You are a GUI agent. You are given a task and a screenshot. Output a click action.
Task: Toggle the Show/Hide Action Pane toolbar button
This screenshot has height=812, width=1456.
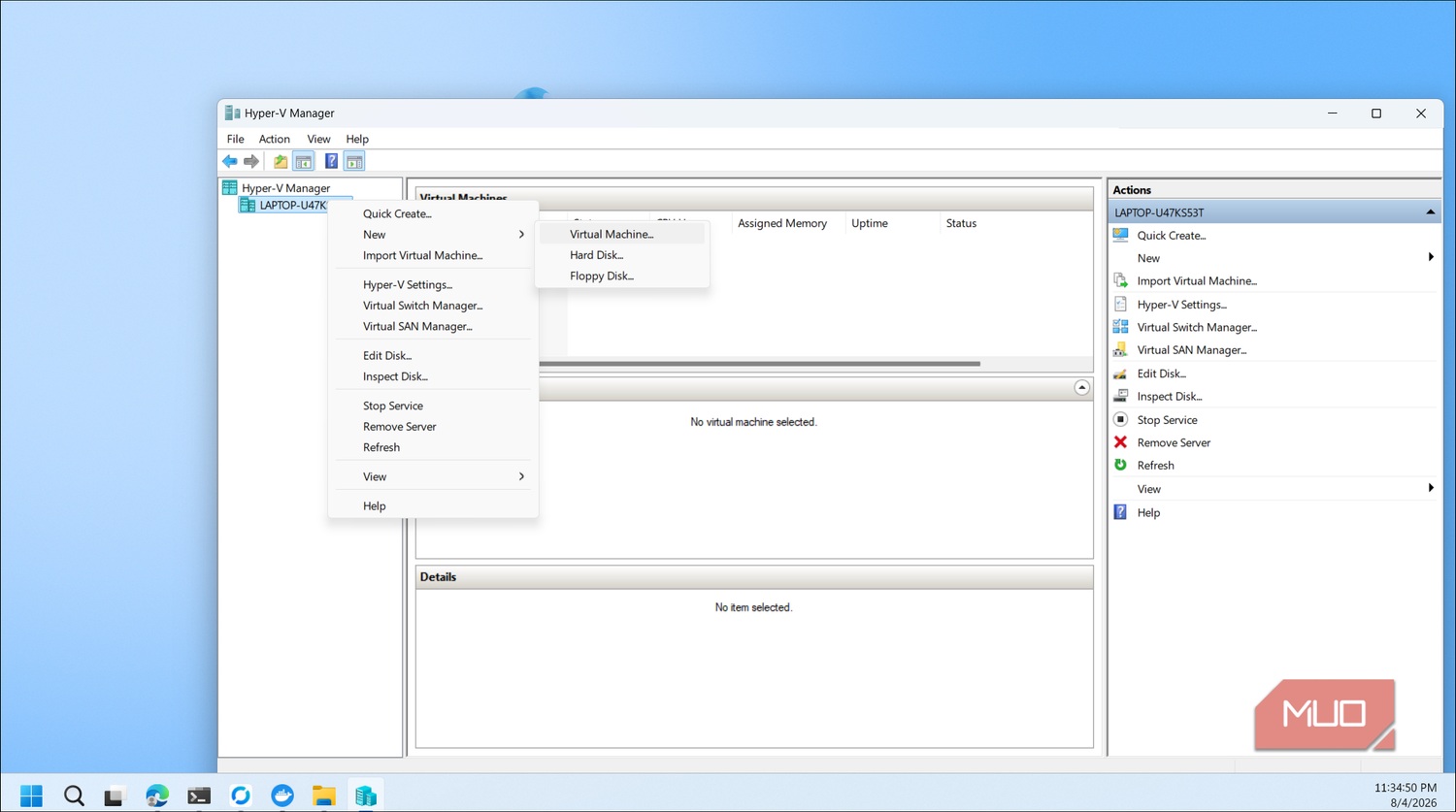tap(354, 161)
